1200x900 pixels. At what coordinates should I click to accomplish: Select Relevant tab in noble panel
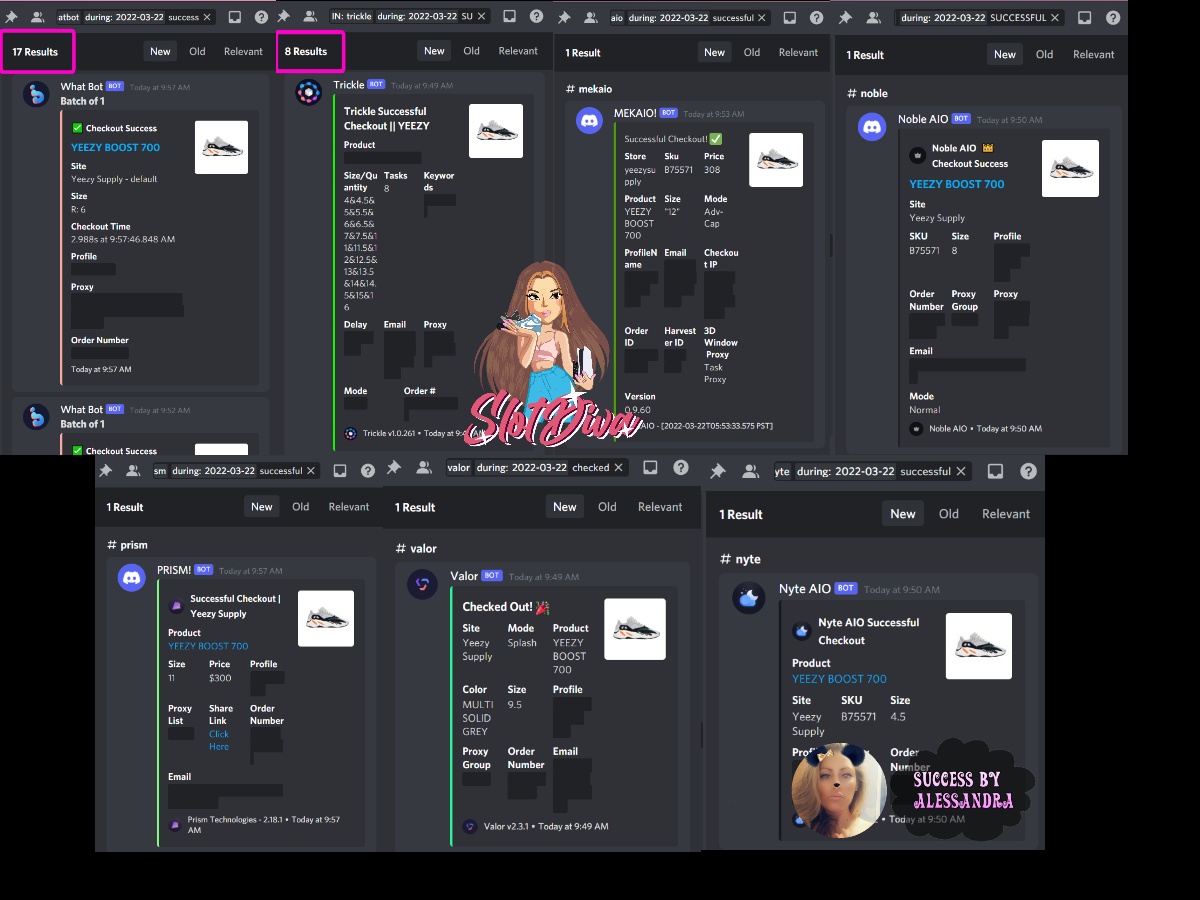pos(1094,54)
